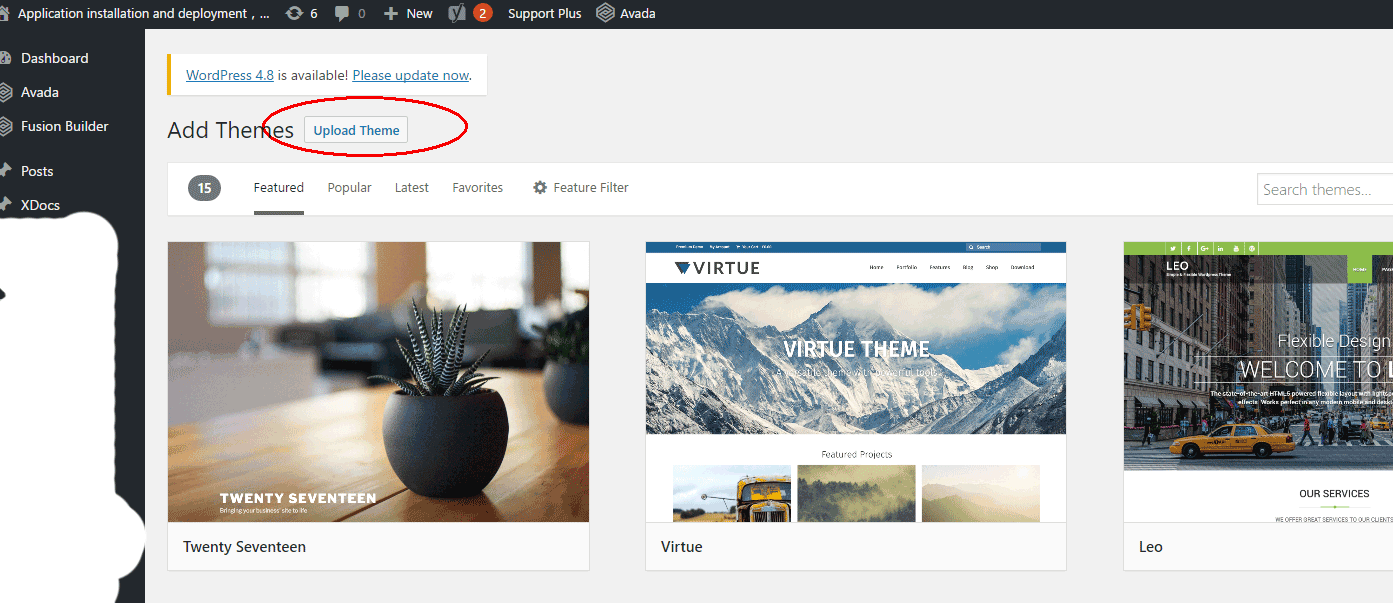Switch to the Popular themes tab
This screenshot has width=1393, height=603.
click(349, 187)
